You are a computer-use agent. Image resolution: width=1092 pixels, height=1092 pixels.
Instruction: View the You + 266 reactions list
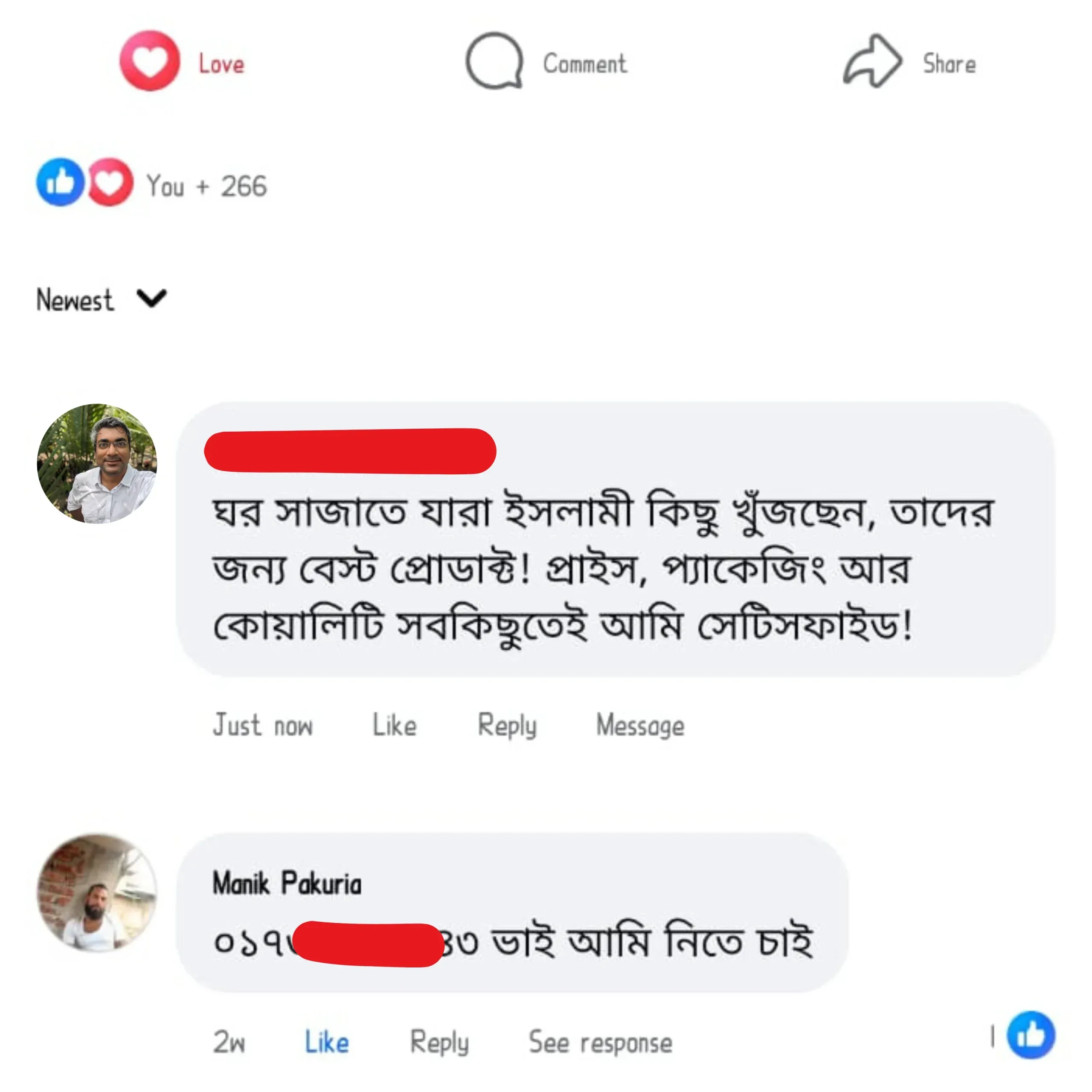206,186
